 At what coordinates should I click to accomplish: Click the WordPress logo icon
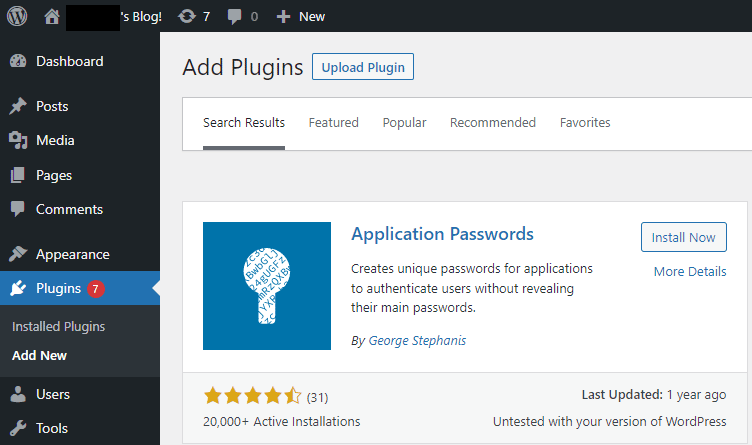17,16
